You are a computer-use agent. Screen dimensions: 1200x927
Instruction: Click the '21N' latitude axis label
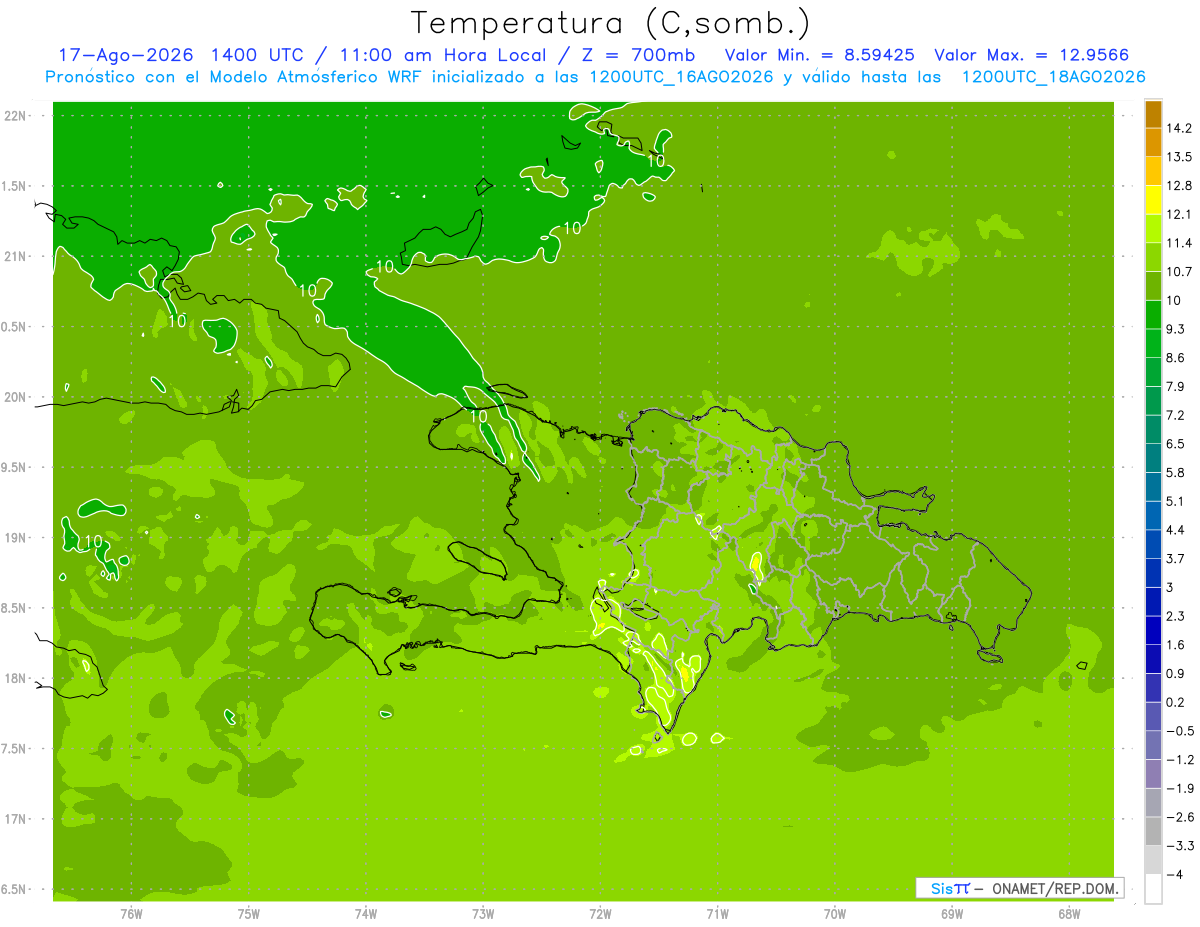pyautogui.click(x=16, y=257)
